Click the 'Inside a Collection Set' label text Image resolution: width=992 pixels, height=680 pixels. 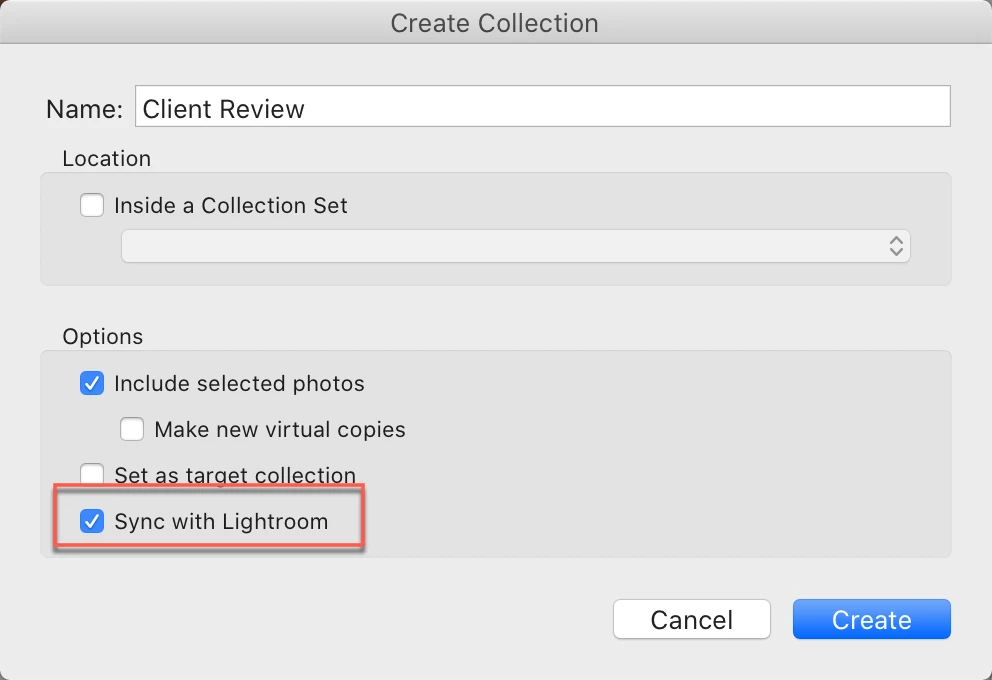[x=231, y=206]
